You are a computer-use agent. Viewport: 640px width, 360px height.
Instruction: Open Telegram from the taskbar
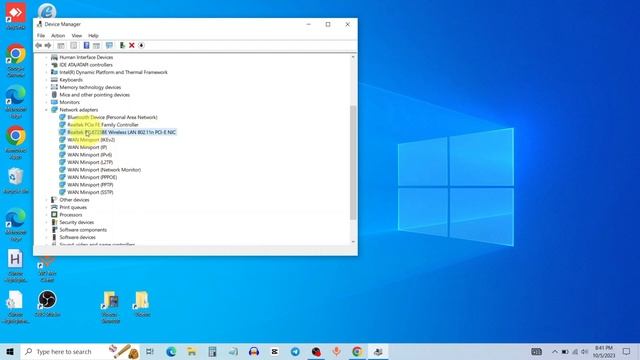295,351
